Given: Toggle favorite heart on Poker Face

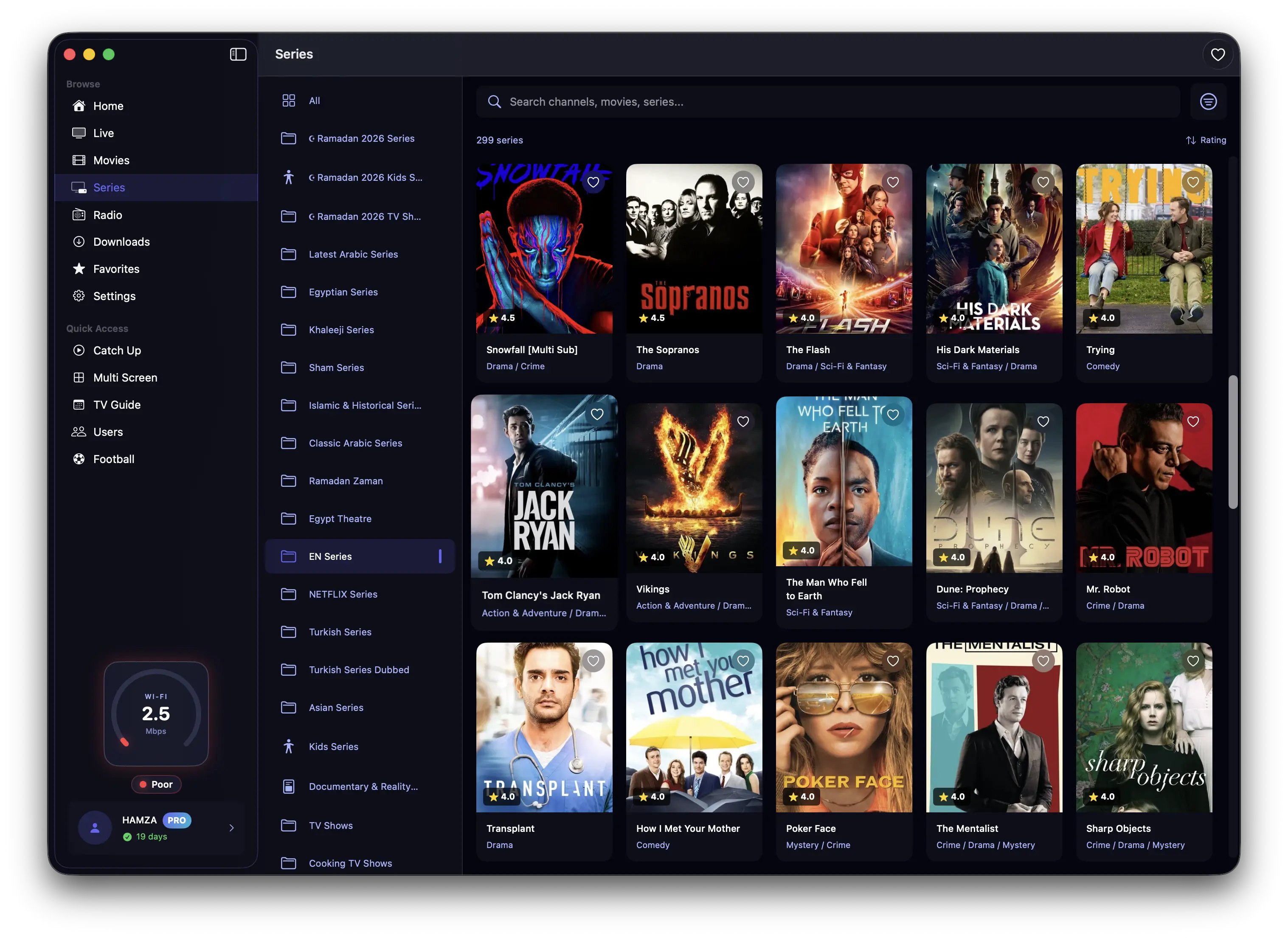Looking at the screenshot, I should pos(893,661).
